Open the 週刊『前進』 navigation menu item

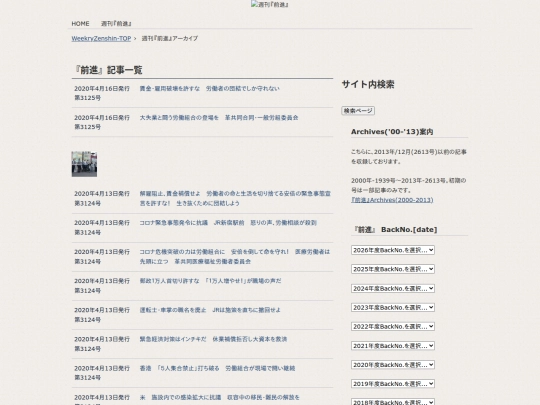pos(116,24)
